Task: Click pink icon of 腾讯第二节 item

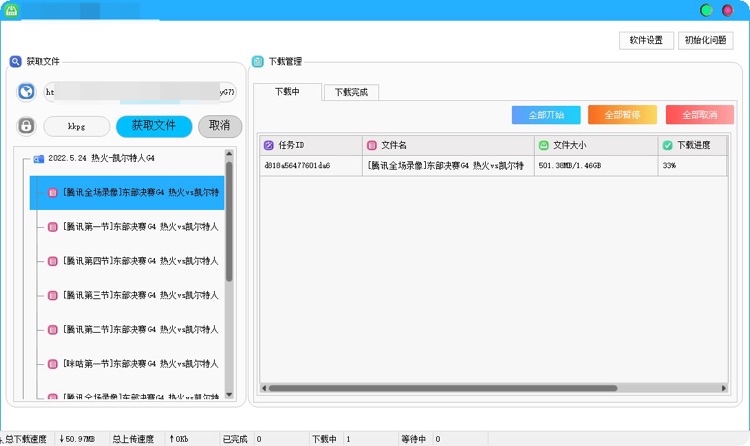Action: tap(53, 330)
